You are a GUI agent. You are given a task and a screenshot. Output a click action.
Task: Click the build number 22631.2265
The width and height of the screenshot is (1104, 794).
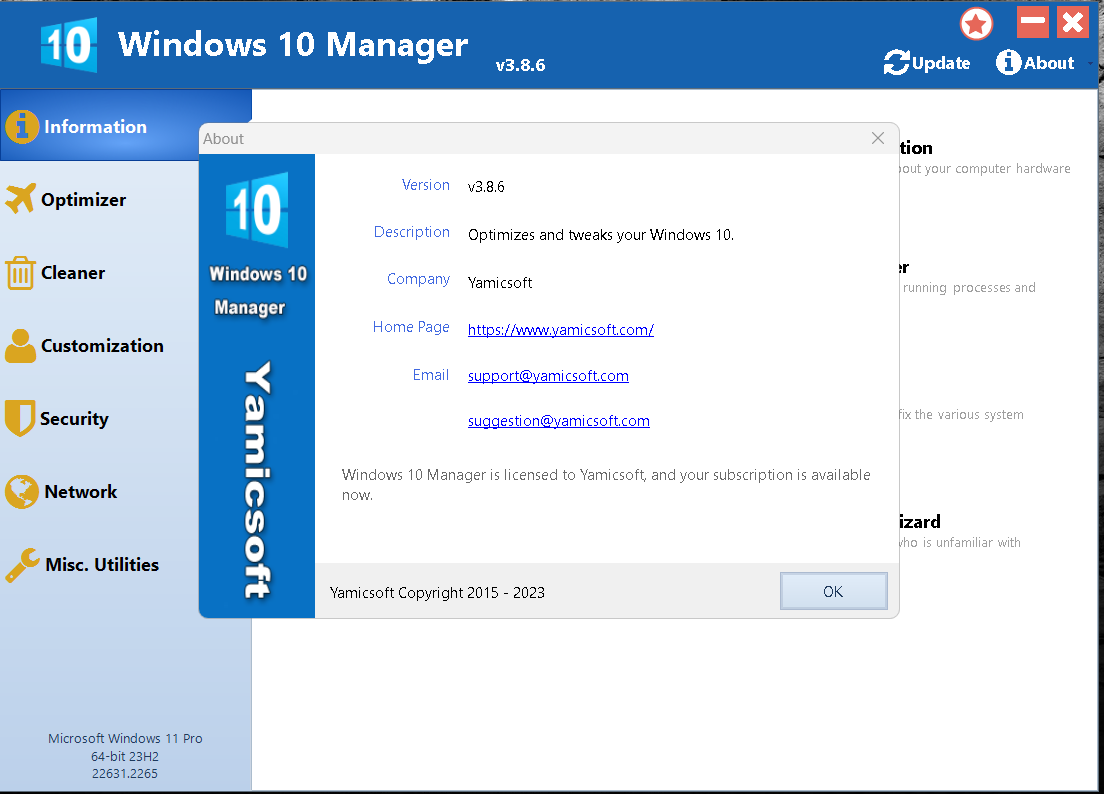coord(125,774)
